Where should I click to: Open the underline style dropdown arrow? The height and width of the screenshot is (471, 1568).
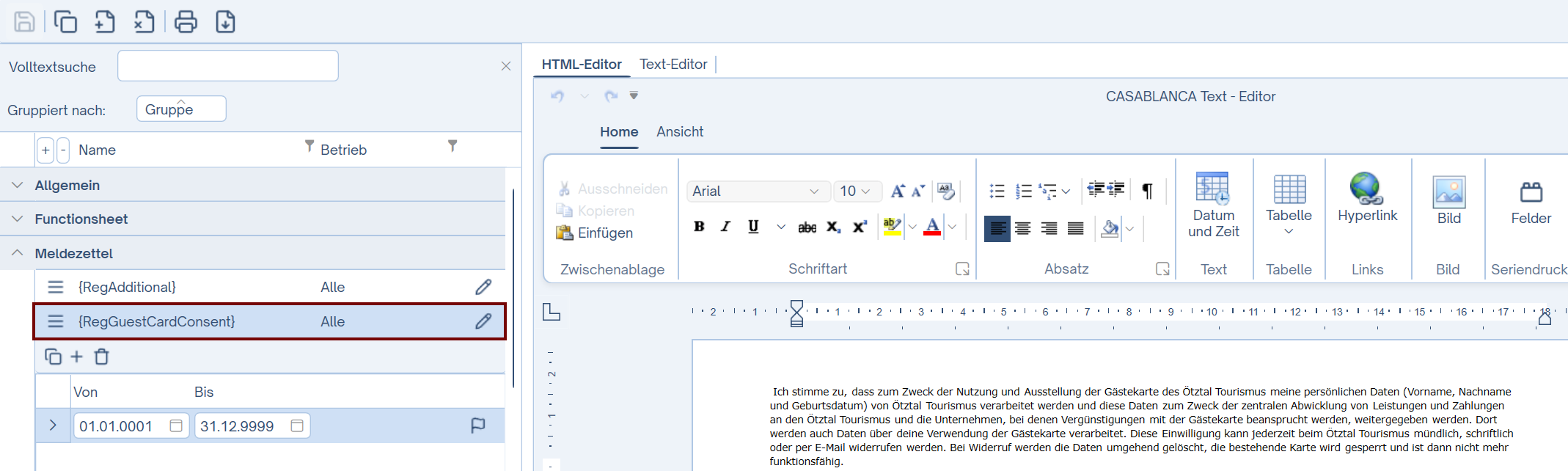pos(781,227)
